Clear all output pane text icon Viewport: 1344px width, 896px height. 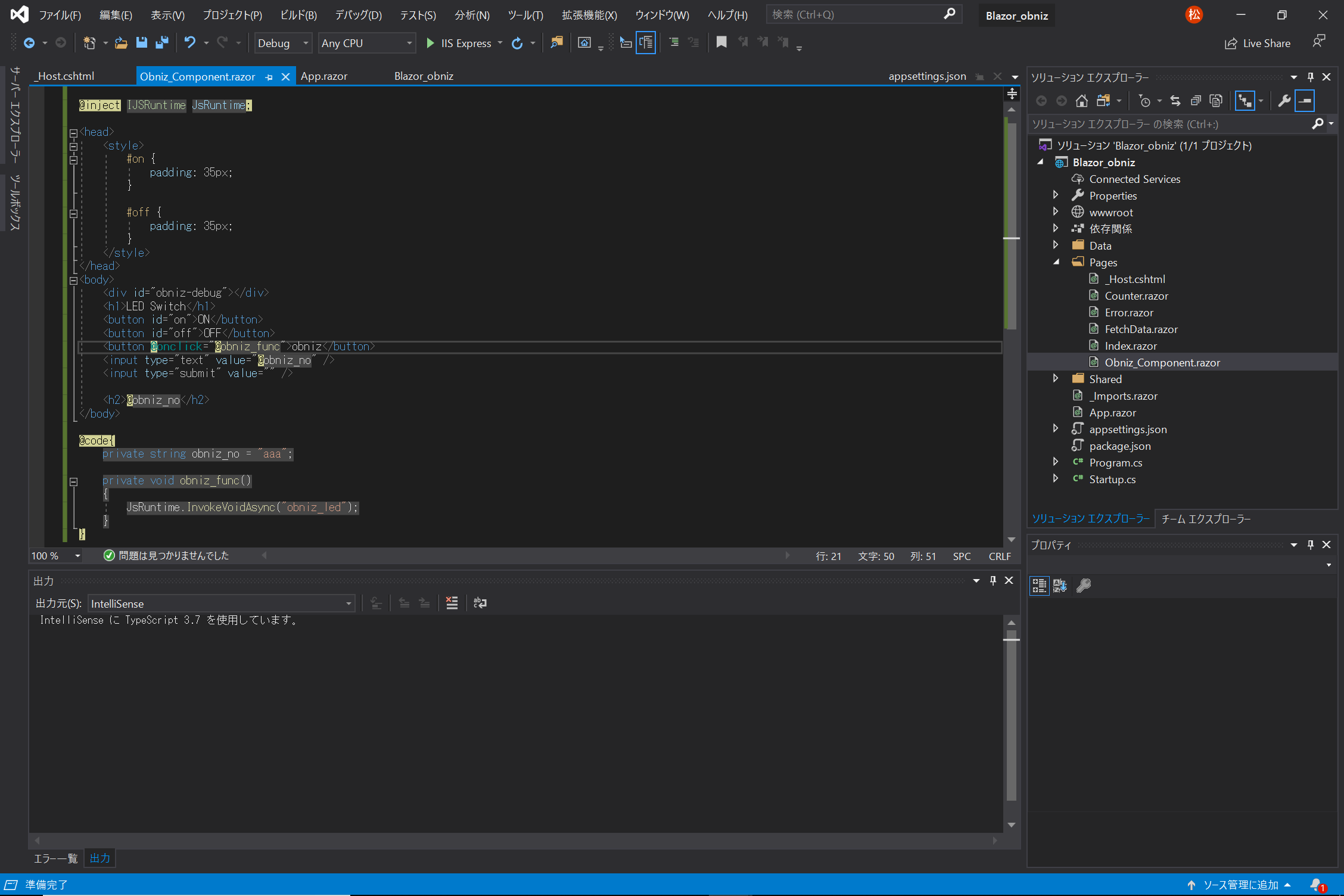tap(452, 603)
